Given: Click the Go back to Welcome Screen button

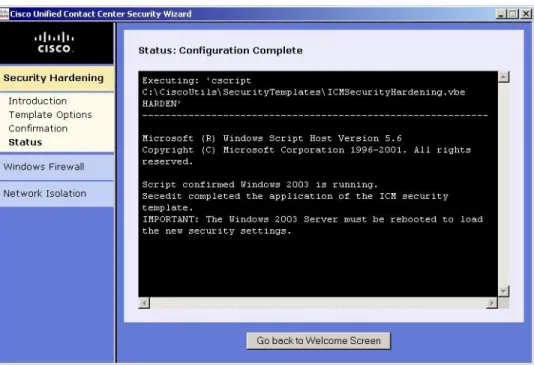Looking at the screenshot, I should [x=318, y=341].
